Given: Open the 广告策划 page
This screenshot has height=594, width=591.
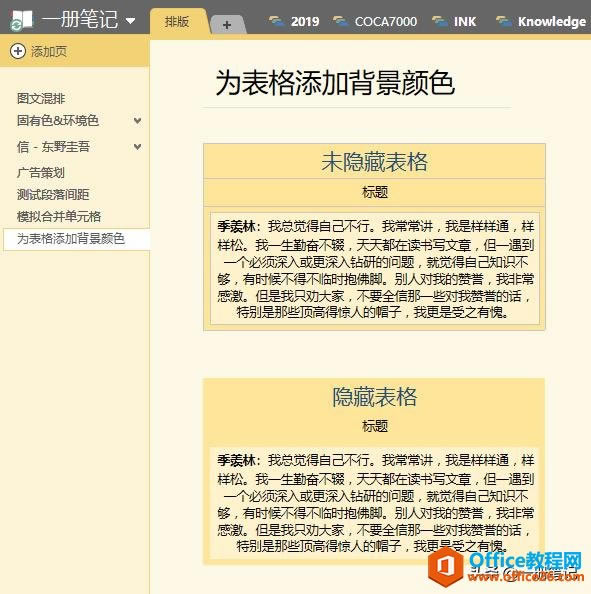Looking at the screenshot, I should [x=41, y=173].
